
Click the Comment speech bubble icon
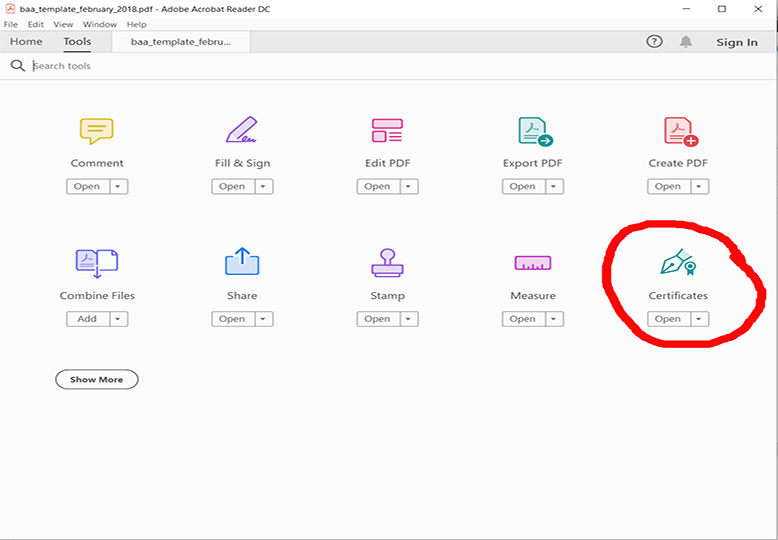(x=97, y=131)
